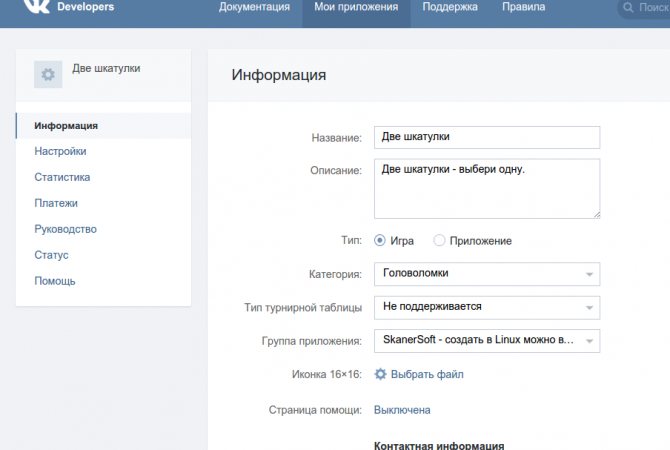
Task: Go to Руководство in the sidebar
Action: point(65,229)
